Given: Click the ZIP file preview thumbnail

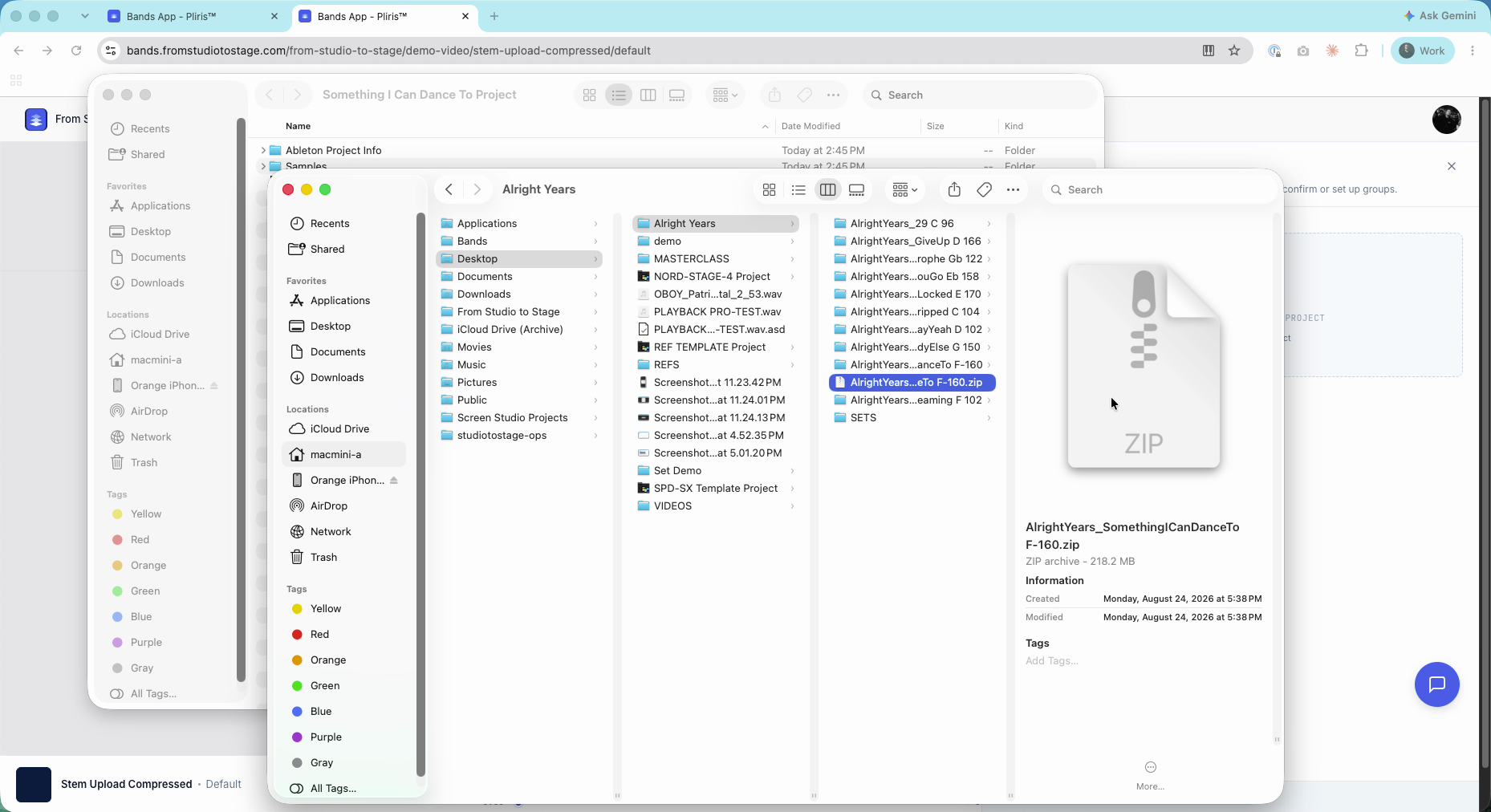Looking at the screenshot, I should (x=1144, y=366).
